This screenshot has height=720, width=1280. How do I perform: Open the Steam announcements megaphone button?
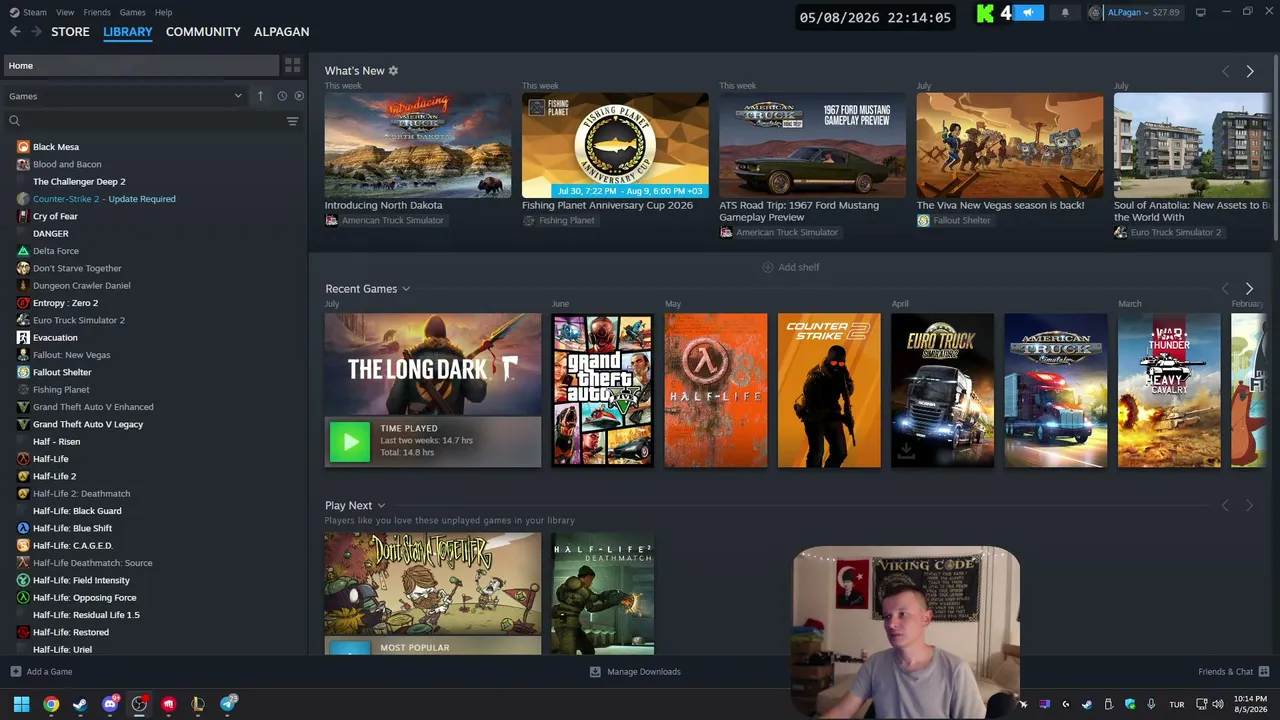pos(1028,12)
